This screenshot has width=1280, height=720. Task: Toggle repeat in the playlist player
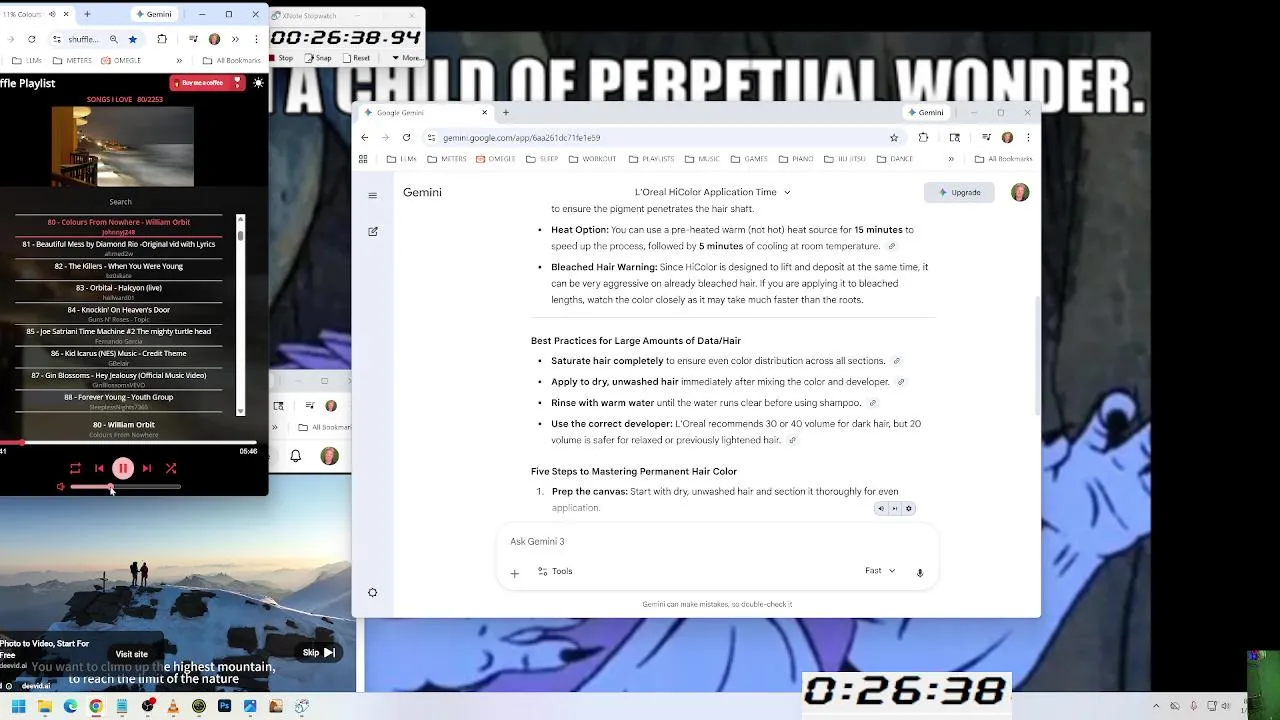click(75, 468)
